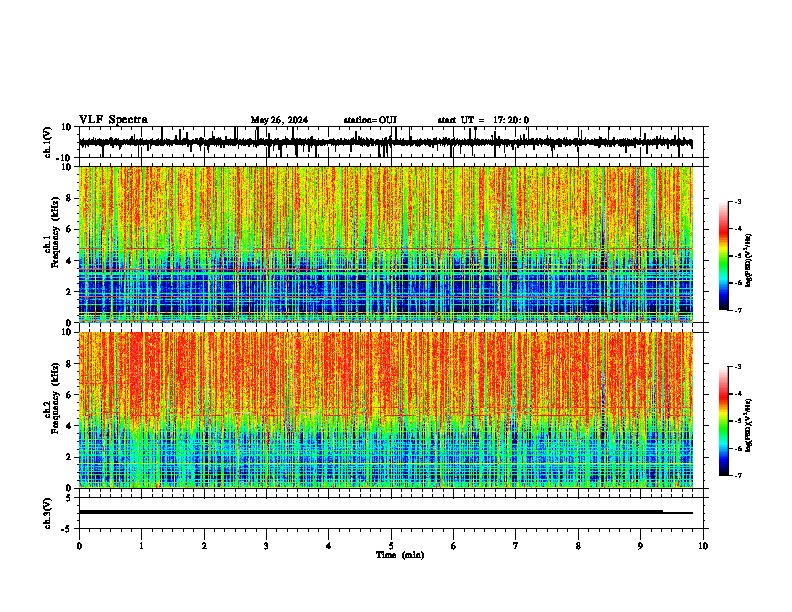Select the date text 'May 26, 2024'
The image size is (792, 612).
(x=279, y=120)
